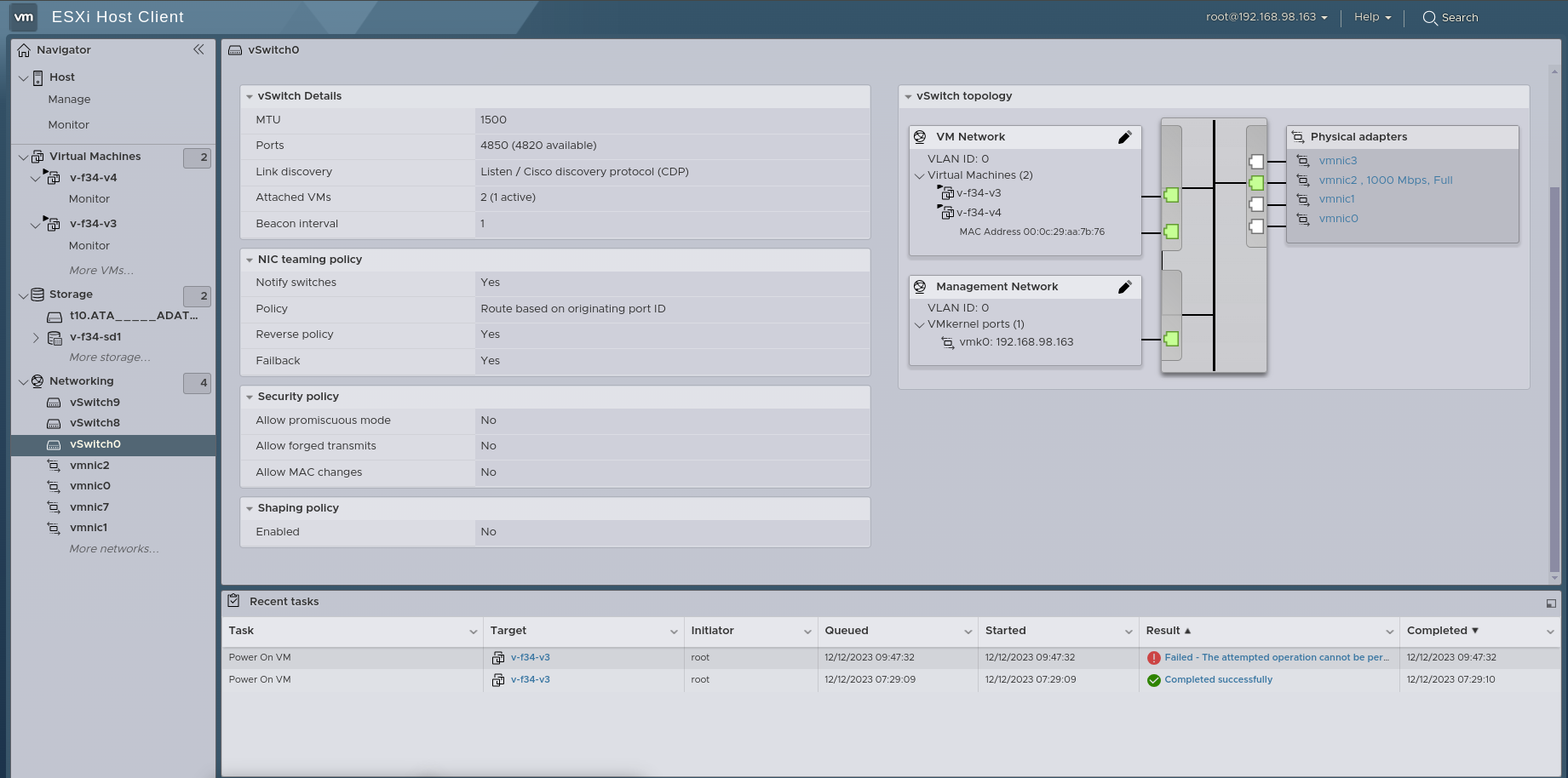This screenshot has height=778, width=1568.
Task: Click the Host server icon in Navigator
Action: pyautogui.click(x=37, y=77)
